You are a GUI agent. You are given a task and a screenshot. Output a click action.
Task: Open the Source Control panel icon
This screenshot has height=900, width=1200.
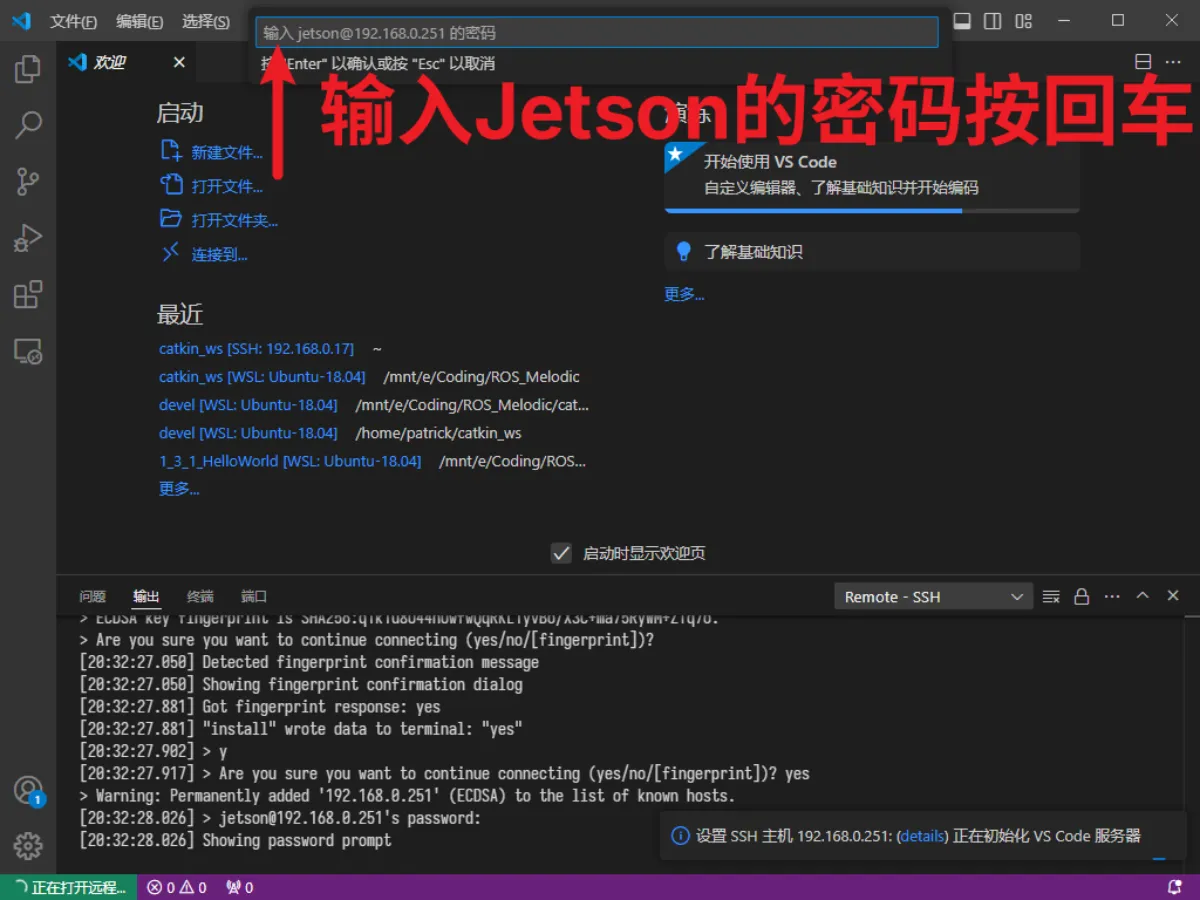27,181
